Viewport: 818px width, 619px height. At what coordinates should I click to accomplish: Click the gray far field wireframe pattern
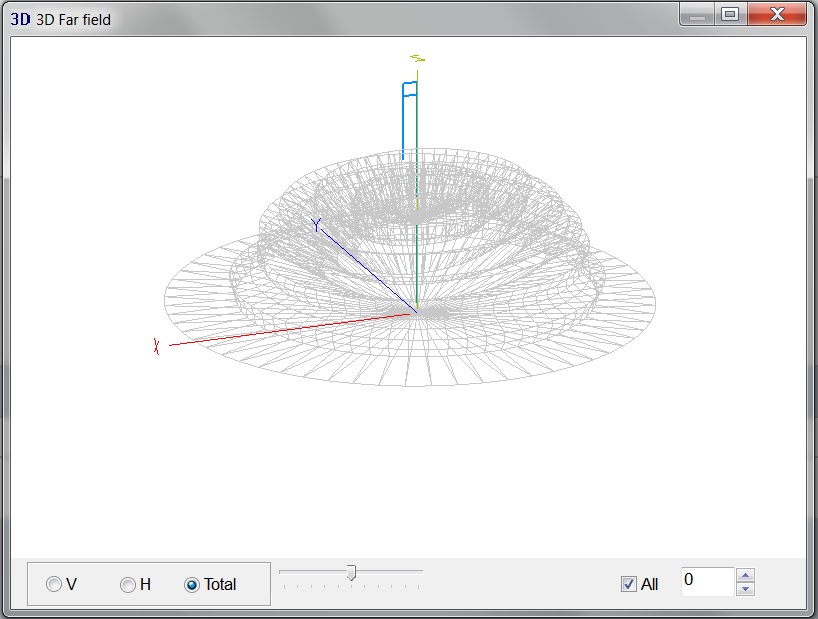point(410,268)
